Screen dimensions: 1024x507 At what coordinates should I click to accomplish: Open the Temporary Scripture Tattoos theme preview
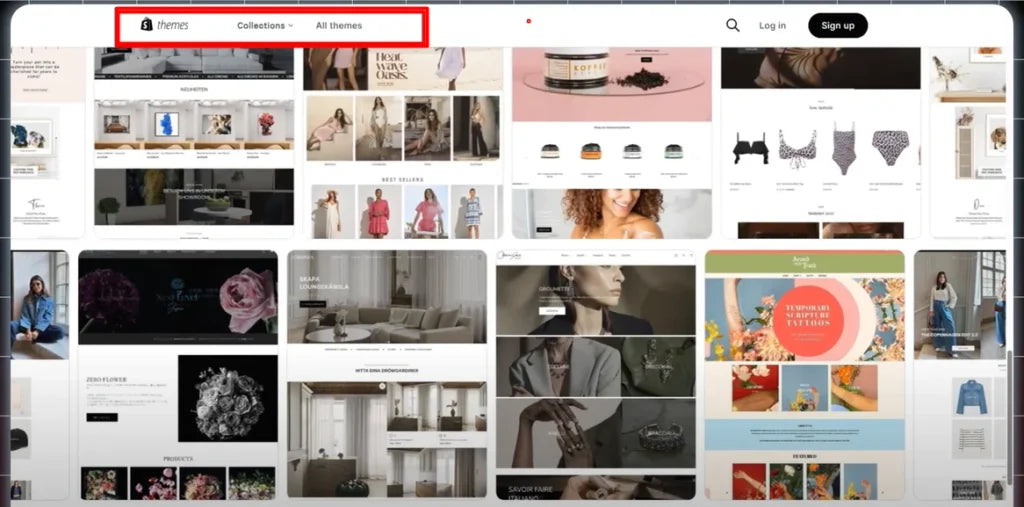805,374
